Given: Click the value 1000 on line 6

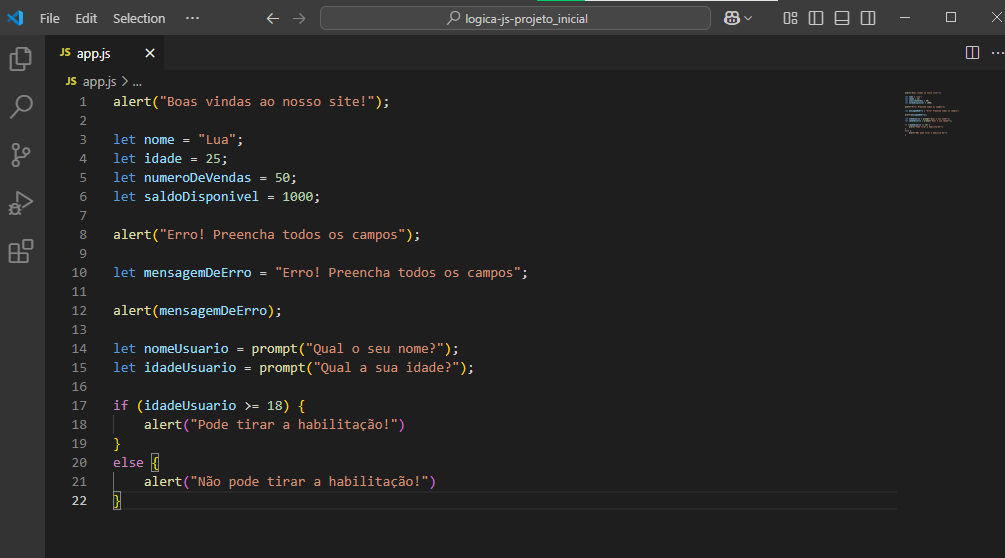Looking at the screenshot, I should click(x=297, y=196).
